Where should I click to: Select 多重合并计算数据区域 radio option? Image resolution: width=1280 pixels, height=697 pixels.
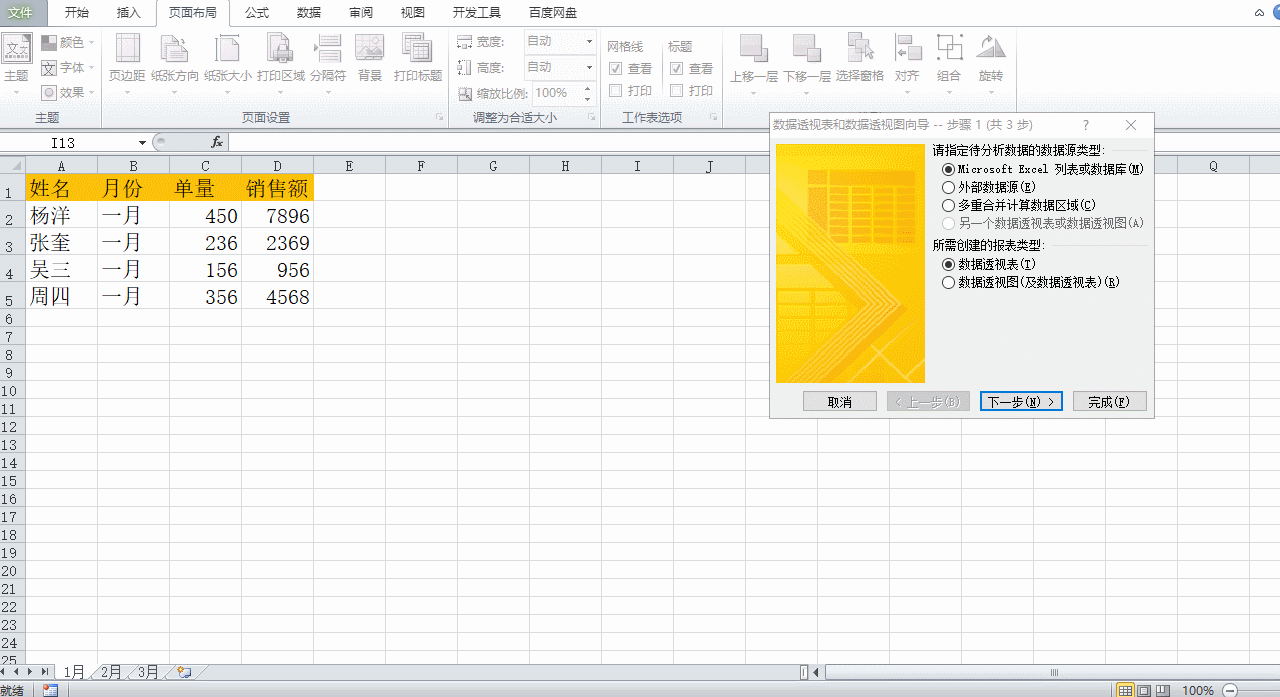click(949, 205)
